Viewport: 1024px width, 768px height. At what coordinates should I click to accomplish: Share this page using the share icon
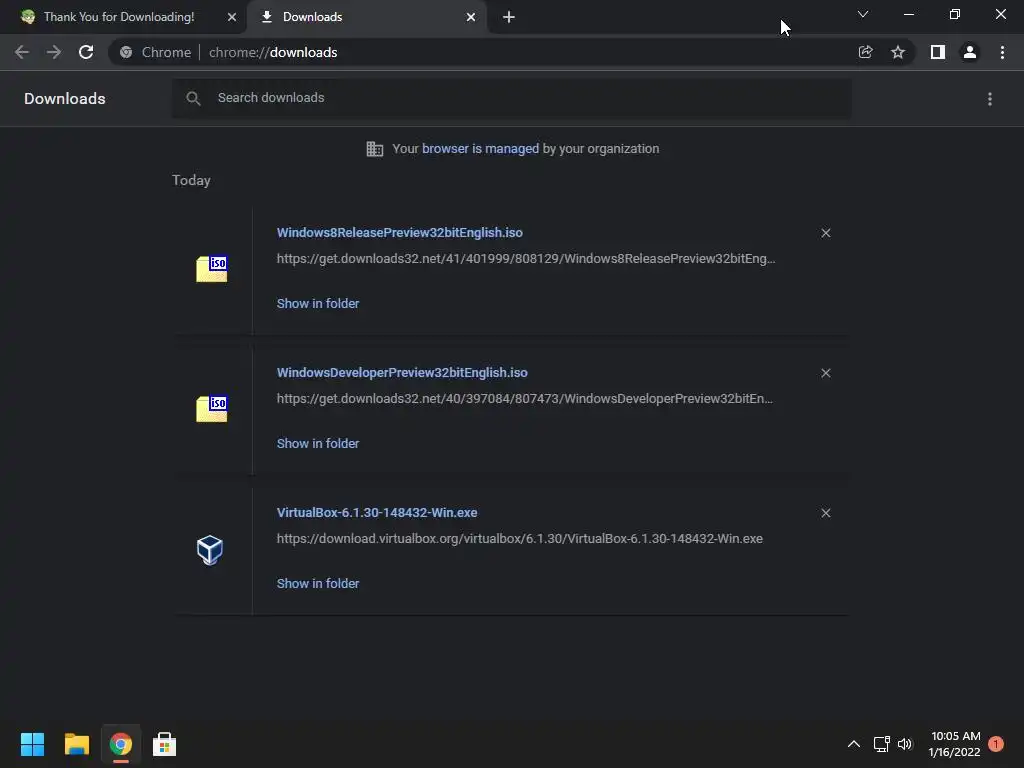click(x=865, y=52)
